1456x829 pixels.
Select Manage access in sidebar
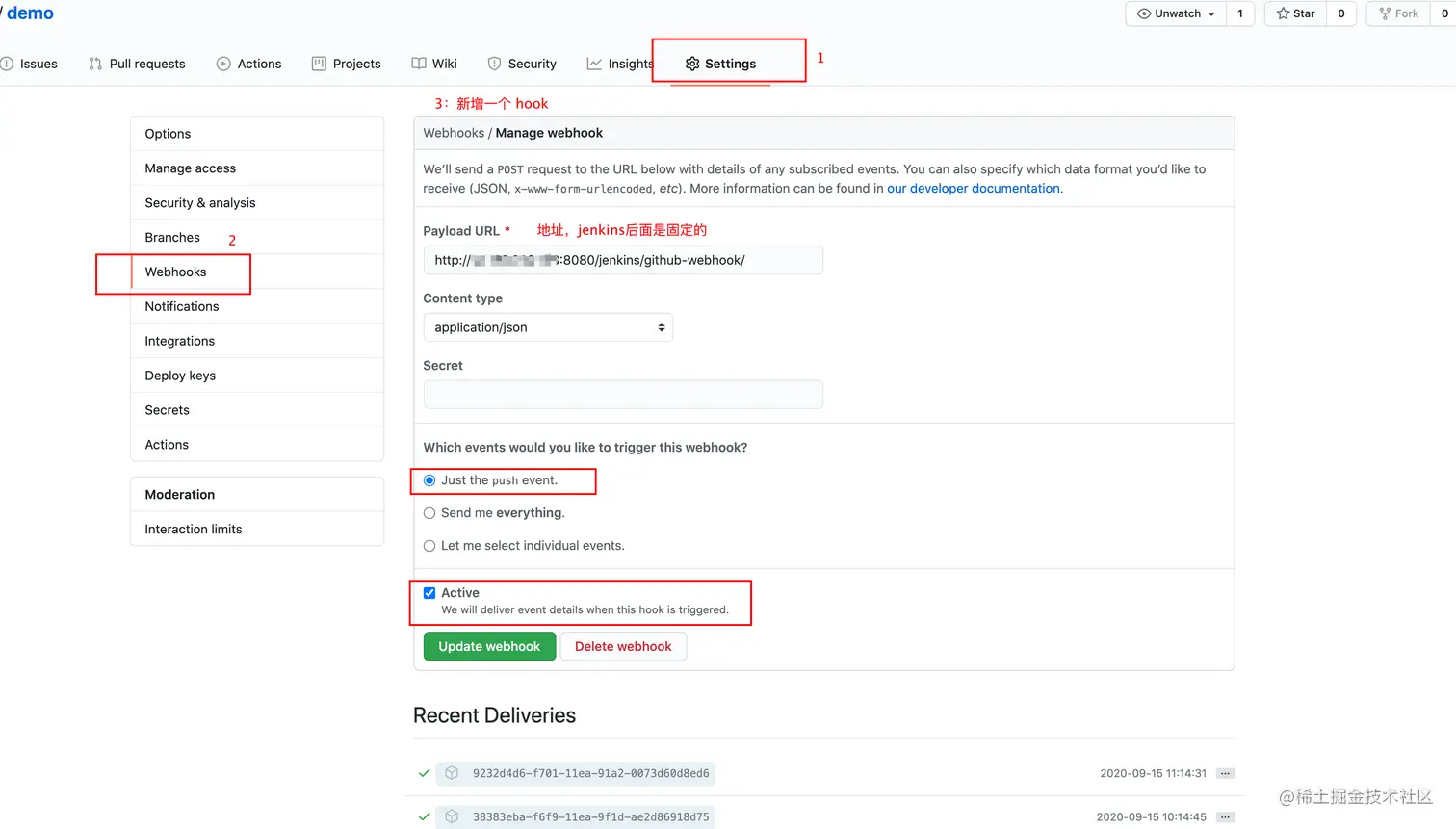tap(257, 168)
